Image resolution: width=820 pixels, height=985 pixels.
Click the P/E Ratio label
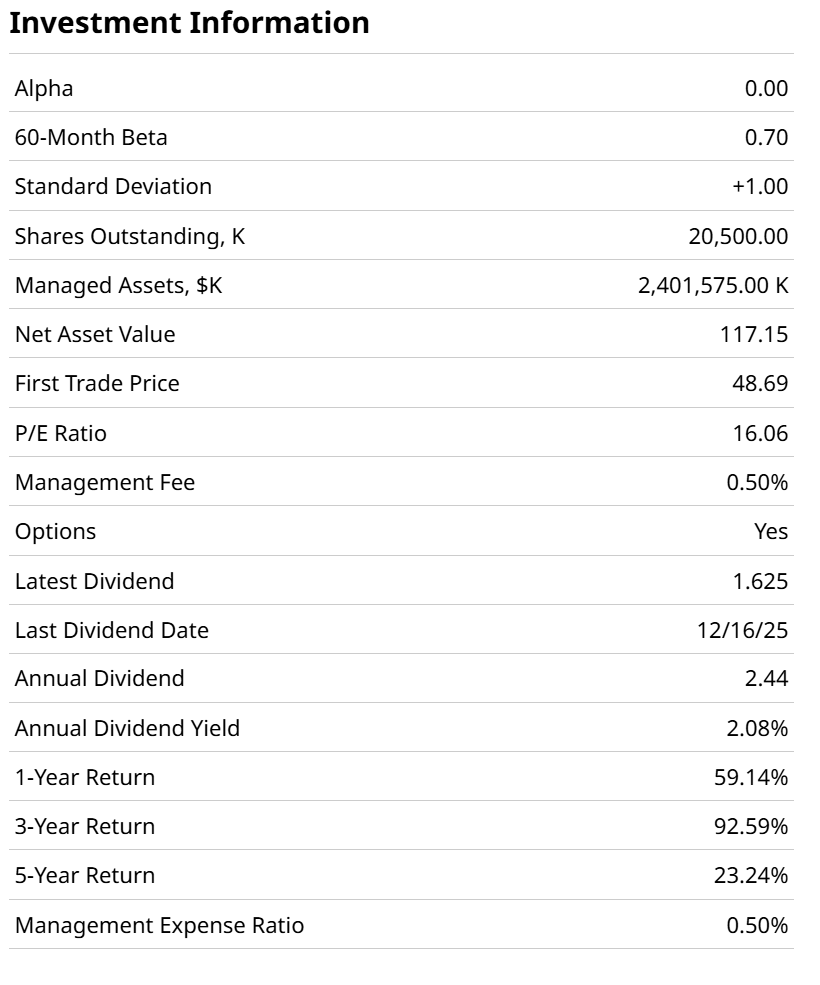click(x=60, y=433)
